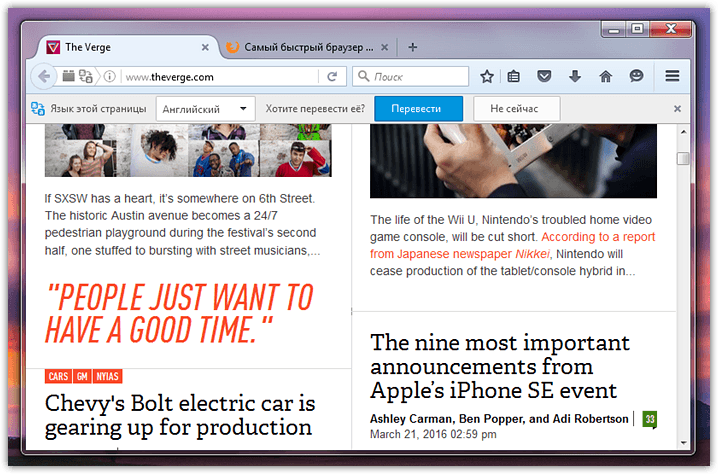Open the Downloads arrow icon
The width and height of the screenshot is (718, 474).
(575, 76)
